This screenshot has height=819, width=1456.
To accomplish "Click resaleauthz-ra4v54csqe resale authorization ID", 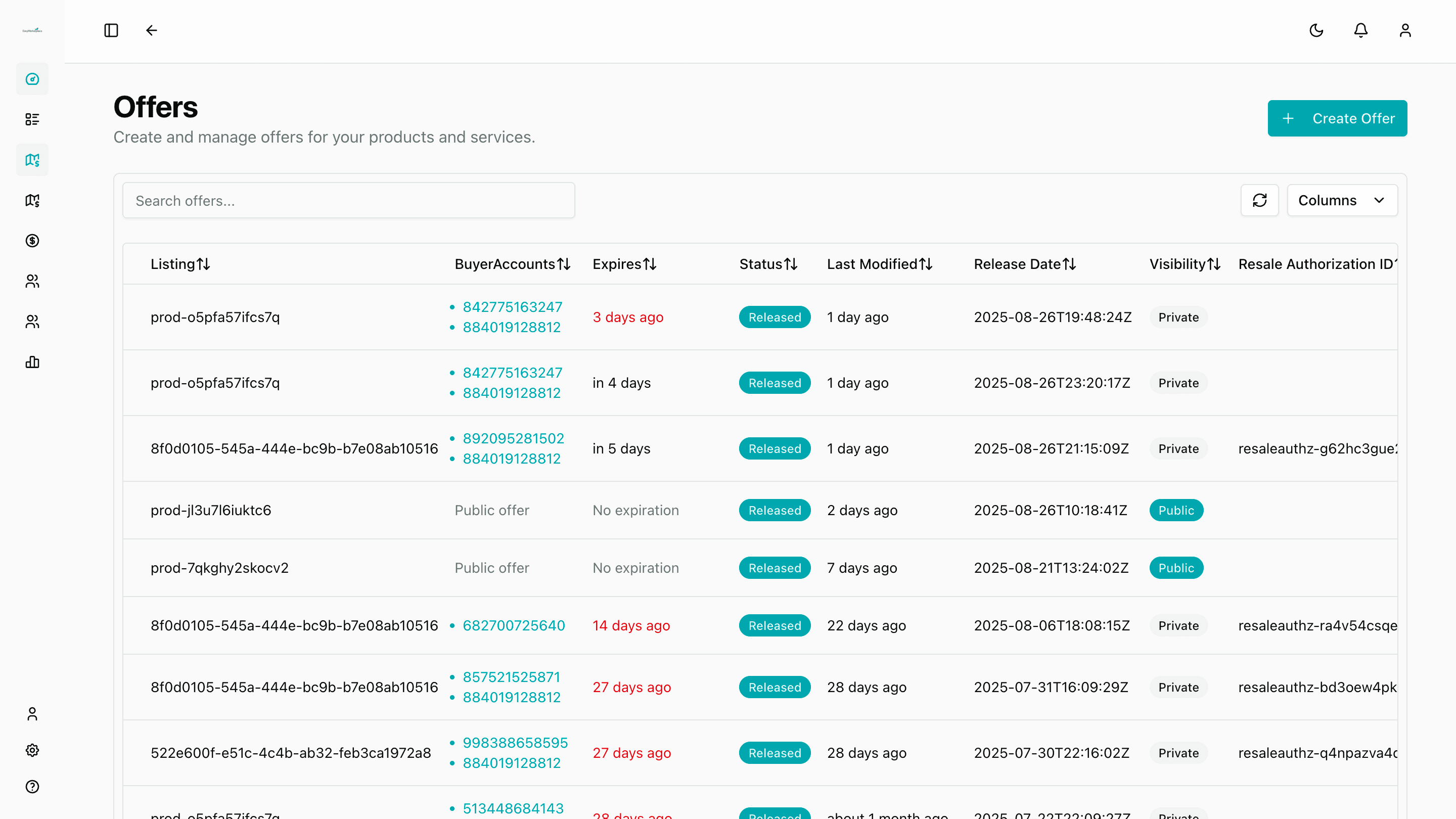I will coord(1317,626).
